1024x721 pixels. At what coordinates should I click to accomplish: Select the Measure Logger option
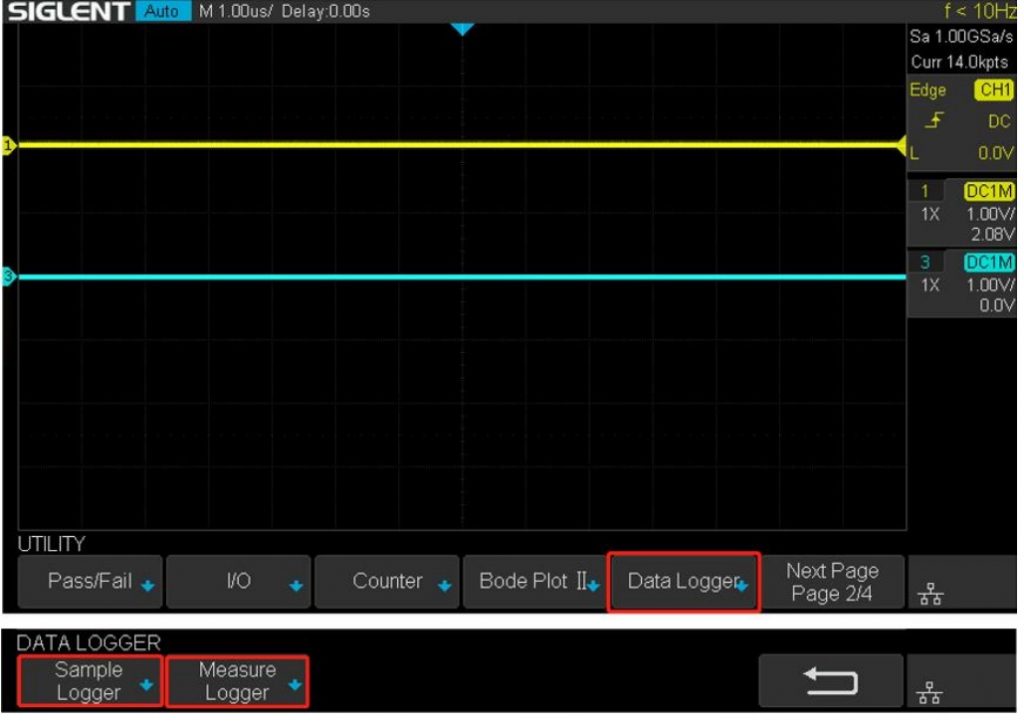pos(237,681)
